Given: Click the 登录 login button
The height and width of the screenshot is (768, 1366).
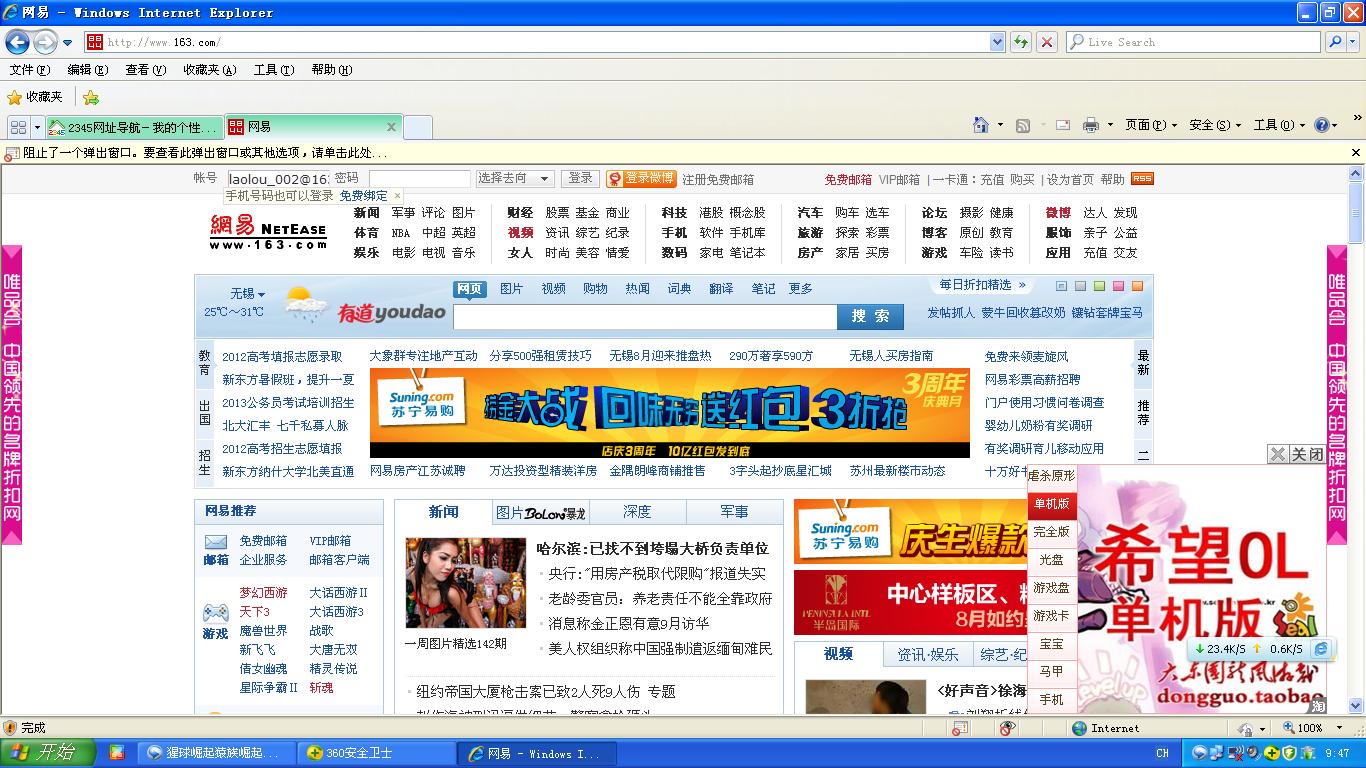Looking at the screenshot, I should pos(580,178).
